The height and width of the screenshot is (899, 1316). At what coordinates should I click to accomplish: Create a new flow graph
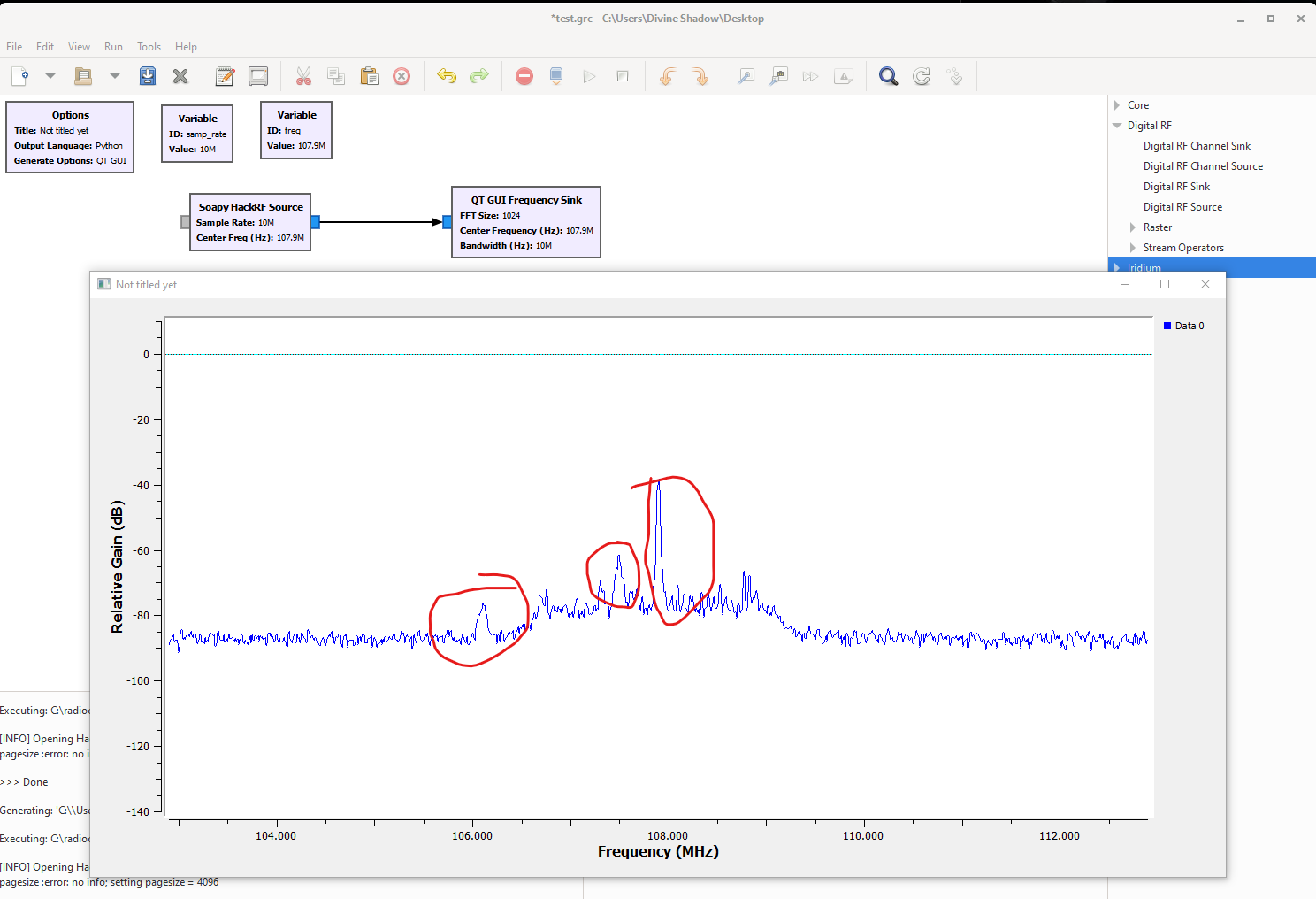click(x=20, y=76)
